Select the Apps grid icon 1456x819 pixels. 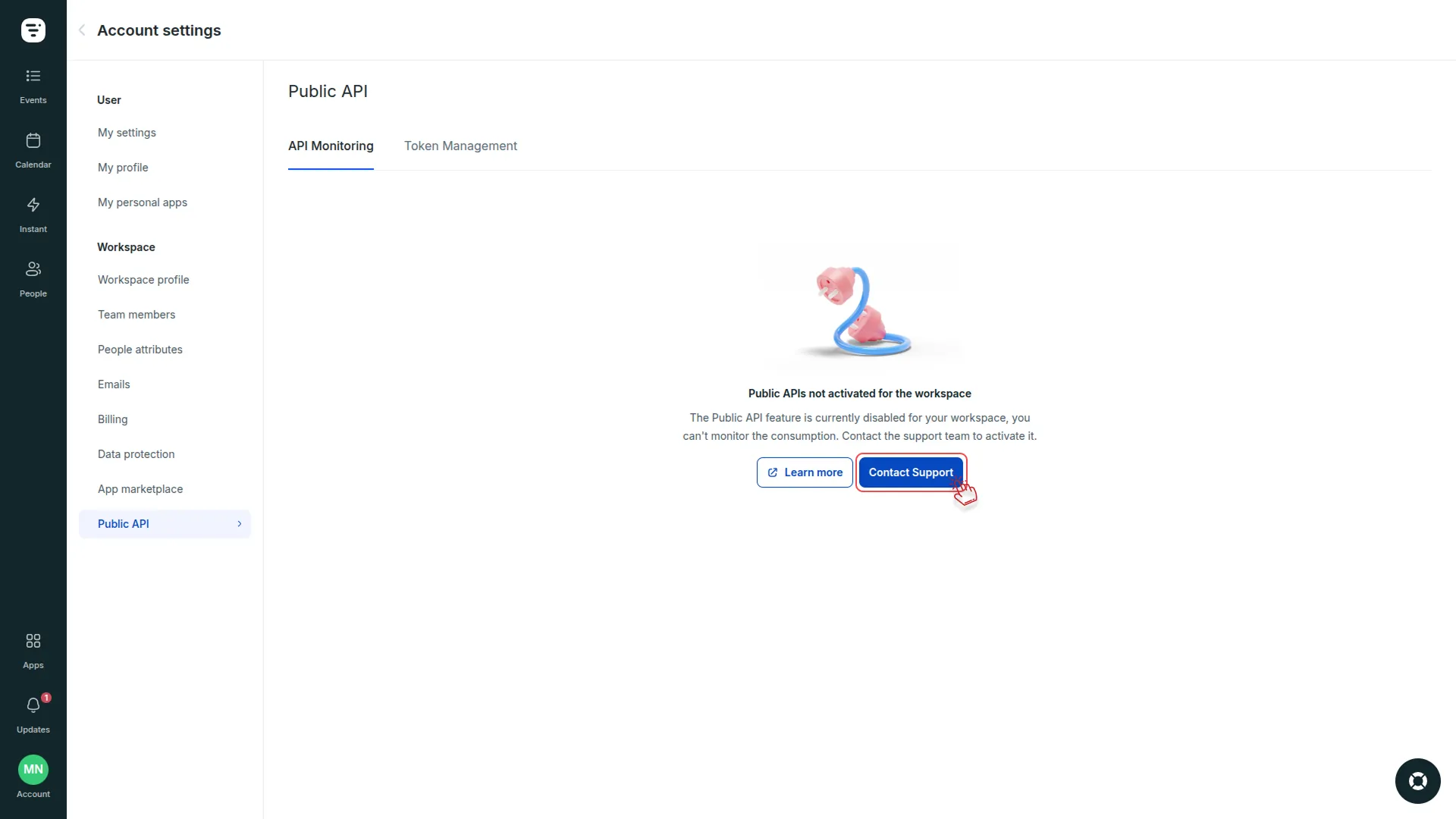point(33,650)
